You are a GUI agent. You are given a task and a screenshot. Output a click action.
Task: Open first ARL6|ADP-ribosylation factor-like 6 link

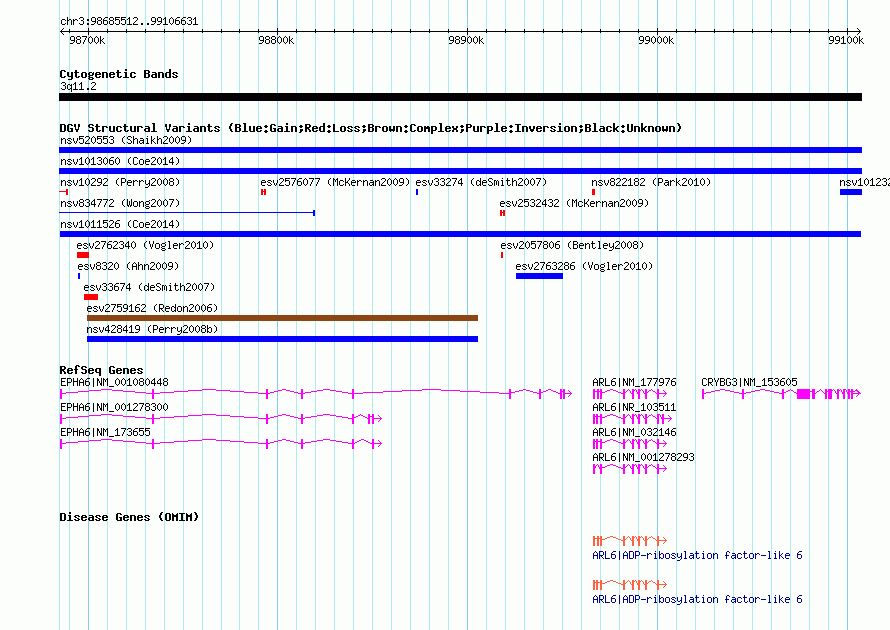697,556
